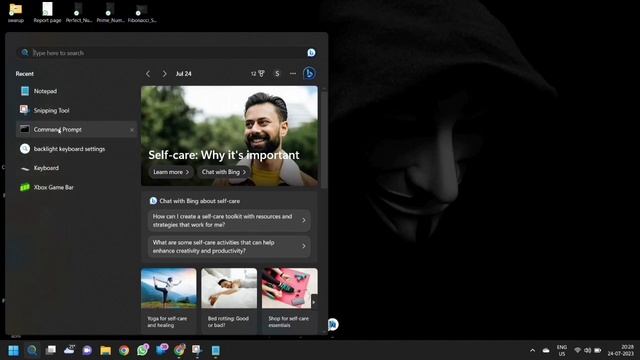Open Snipping Tool from Recent
Screen dimensions: 640x360
tap(76, 110)
